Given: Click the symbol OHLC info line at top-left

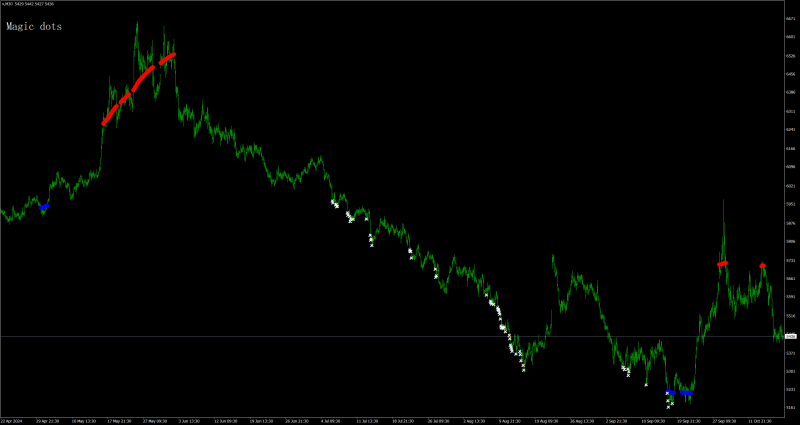Looking at the screenshot, I should tap(27, 4).
